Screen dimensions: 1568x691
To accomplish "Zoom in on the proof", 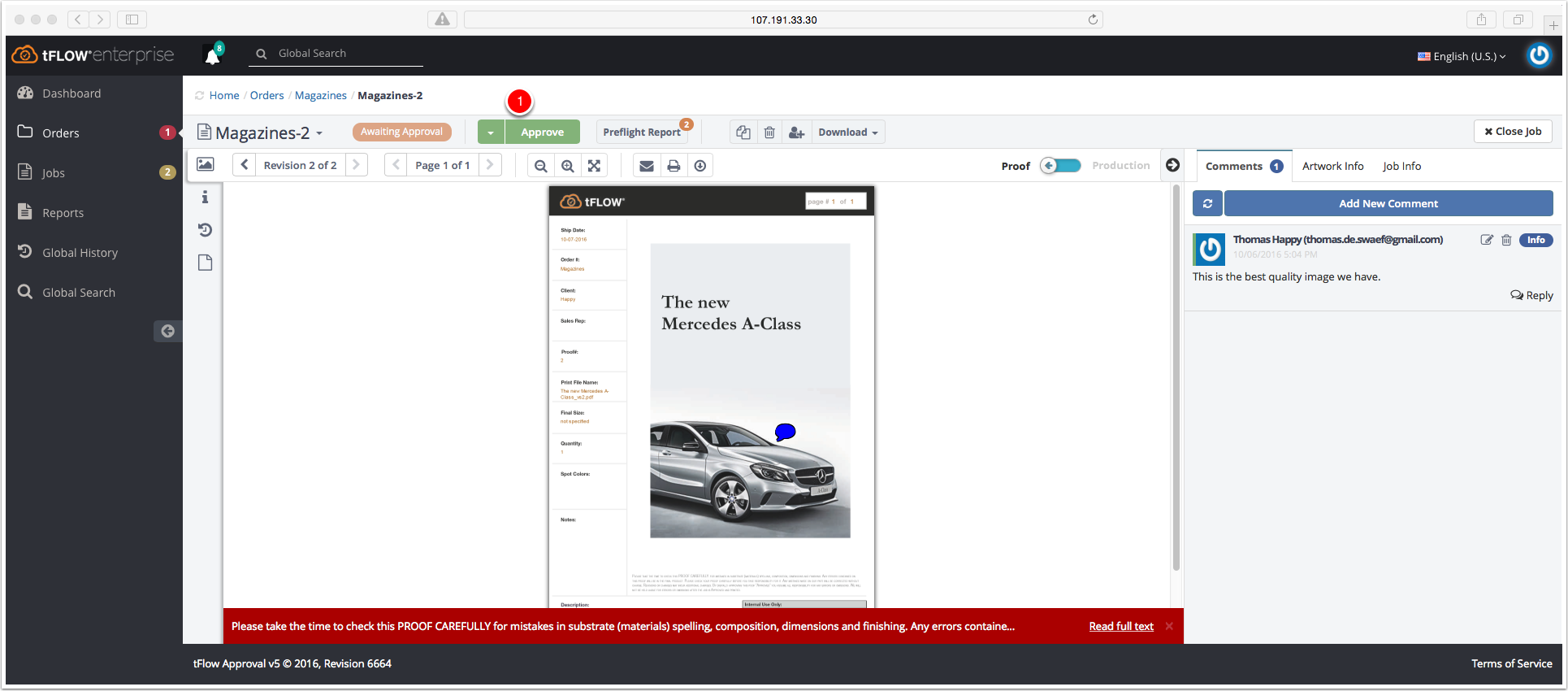I will [567, 166].
